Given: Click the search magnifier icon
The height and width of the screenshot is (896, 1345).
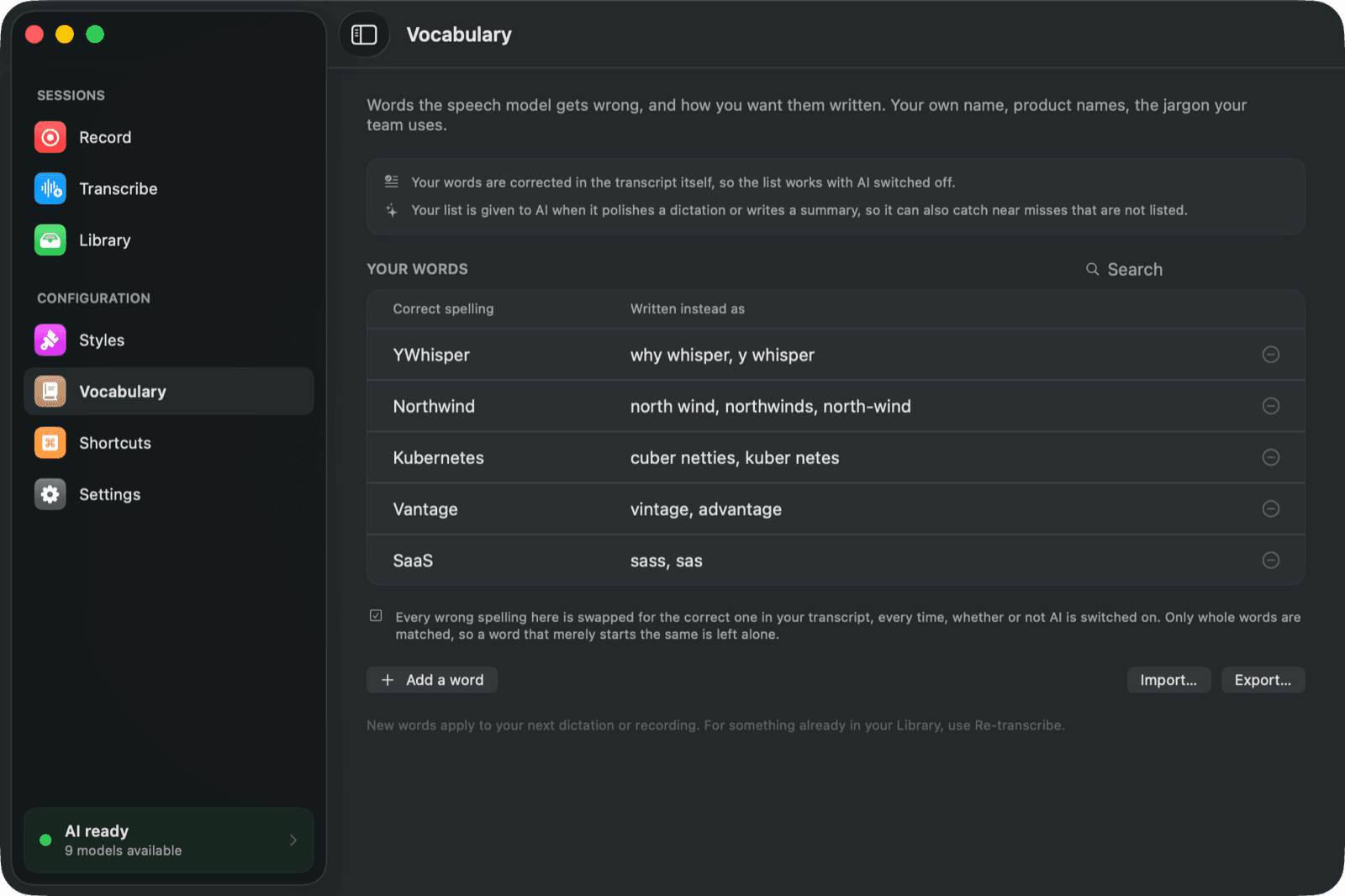Looking at the screenshot, I should point(1092,269).
